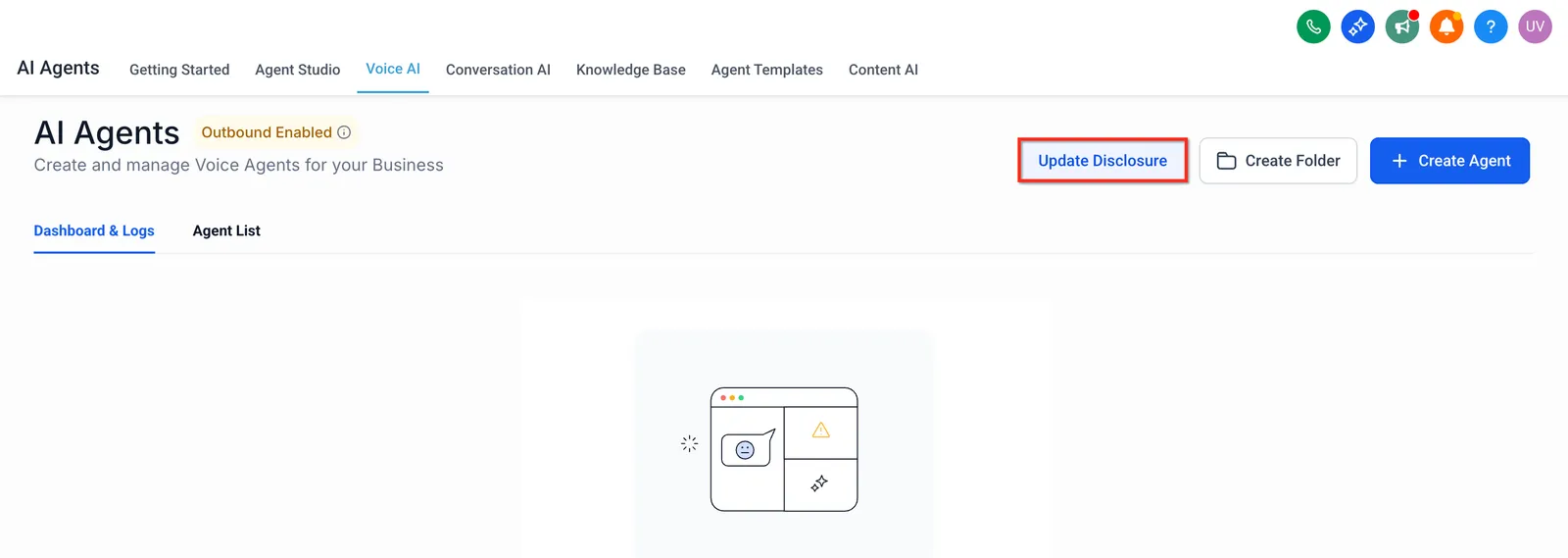
Task: Open the Getting Started menu item
Action: pyautogui.click(x=179, y=70)
